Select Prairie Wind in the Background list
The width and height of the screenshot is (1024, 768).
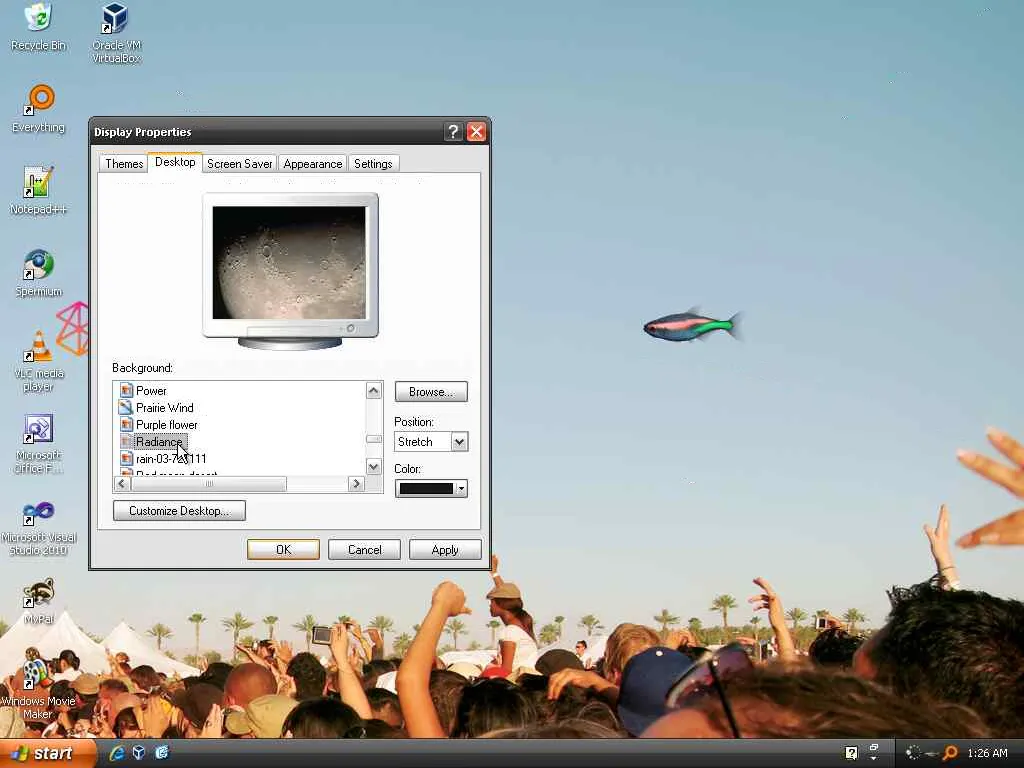(x=165, y=408)
